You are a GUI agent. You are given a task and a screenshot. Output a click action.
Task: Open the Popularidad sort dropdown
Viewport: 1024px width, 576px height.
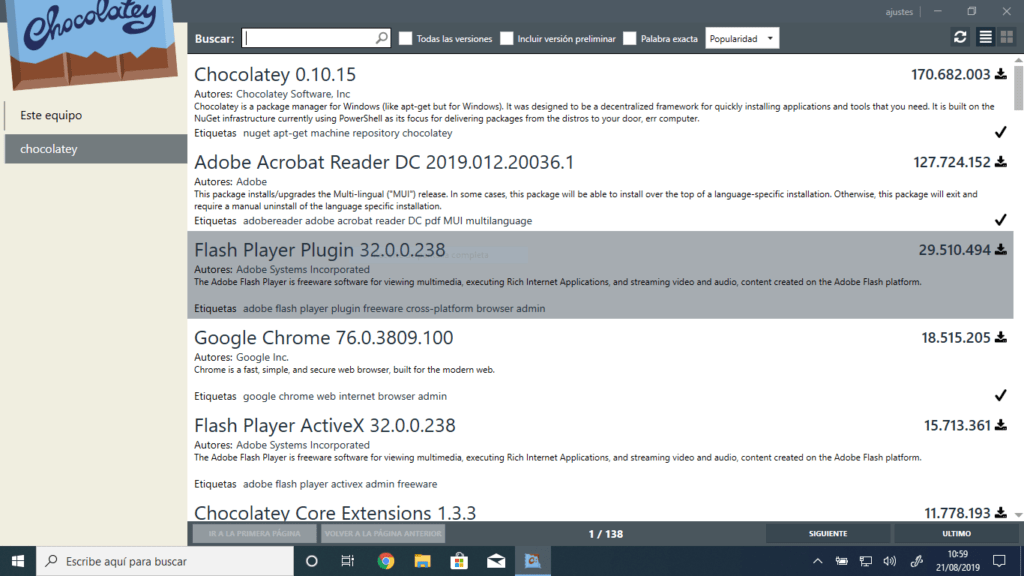(742, 39)
